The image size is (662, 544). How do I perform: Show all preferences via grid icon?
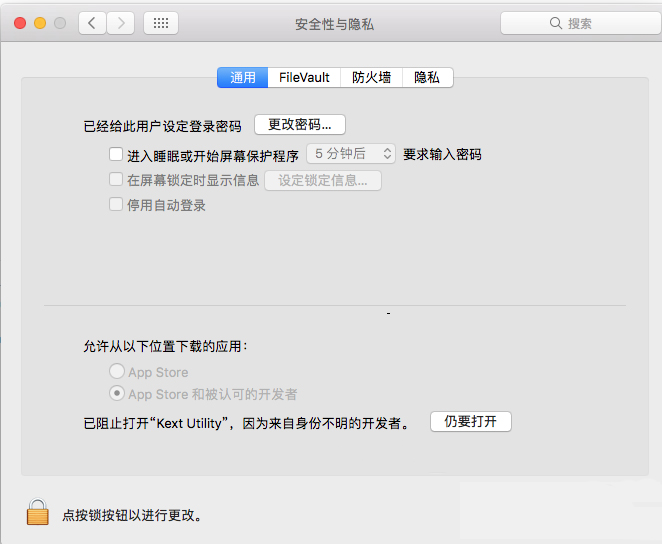click(161, 23)
